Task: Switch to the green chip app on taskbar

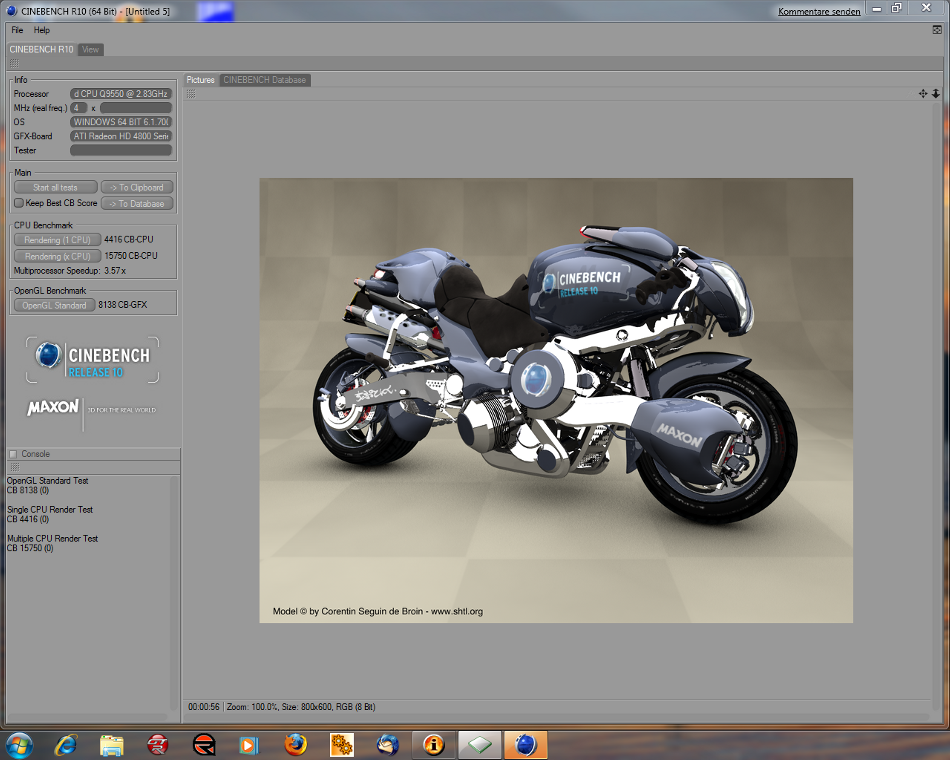Action: click(480, 745)
